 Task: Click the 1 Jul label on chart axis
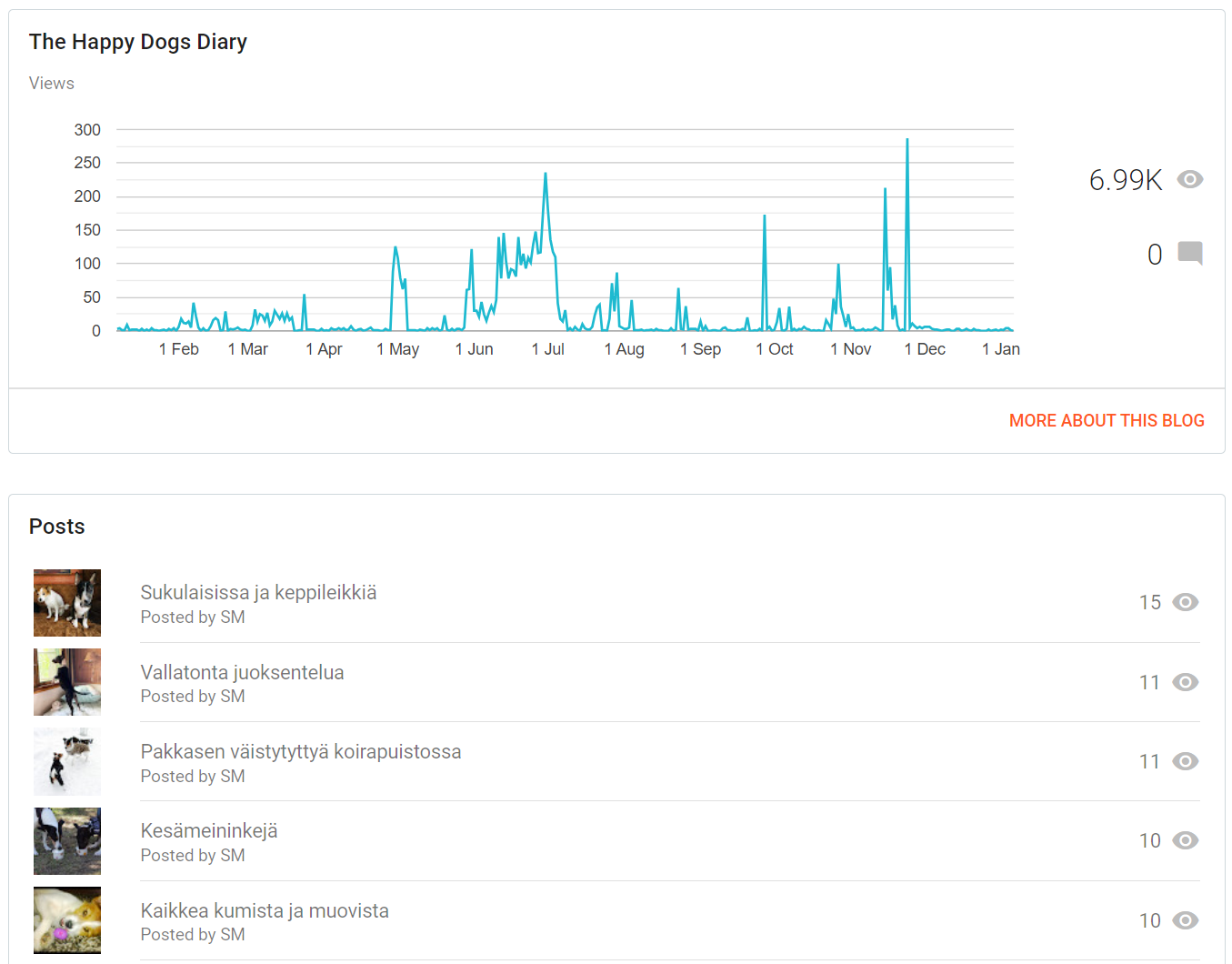coord(548,349)
